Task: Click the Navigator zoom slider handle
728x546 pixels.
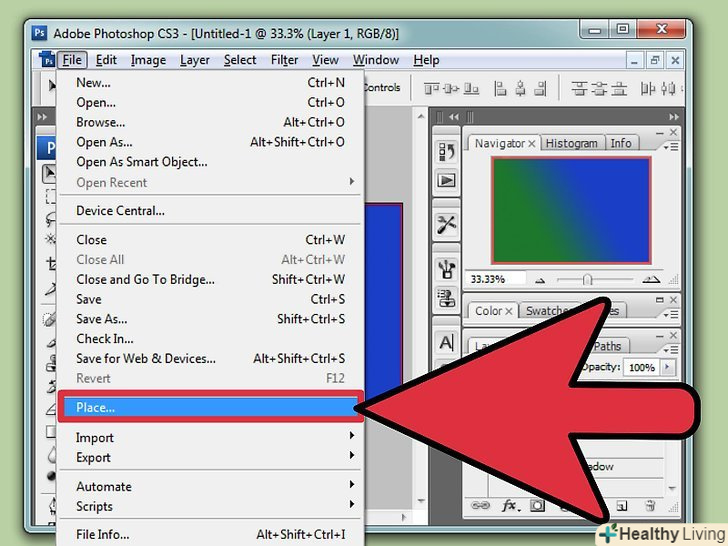Action: click(587, 280)
